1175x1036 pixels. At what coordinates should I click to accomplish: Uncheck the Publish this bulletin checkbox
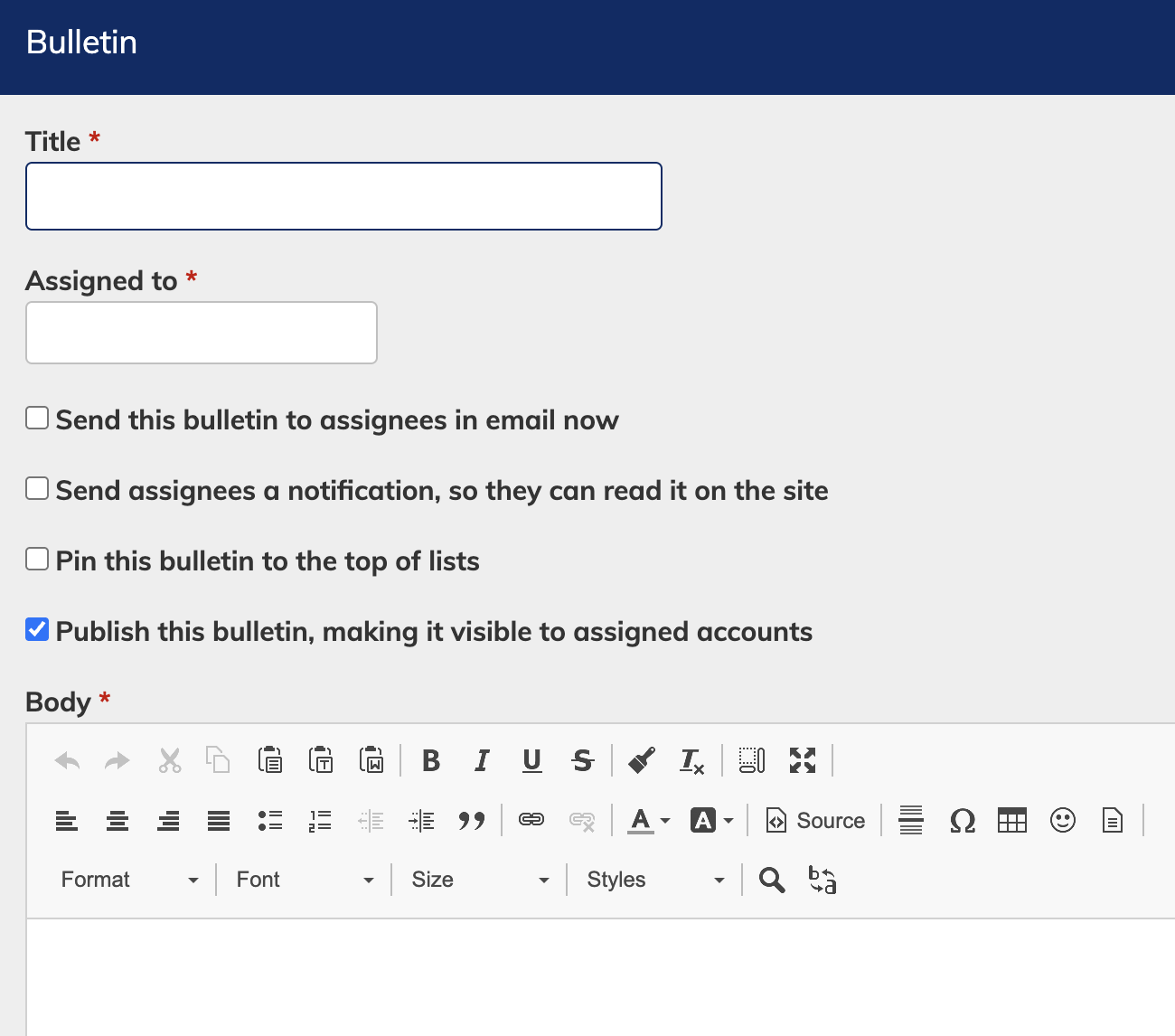(x=37, y=629)
